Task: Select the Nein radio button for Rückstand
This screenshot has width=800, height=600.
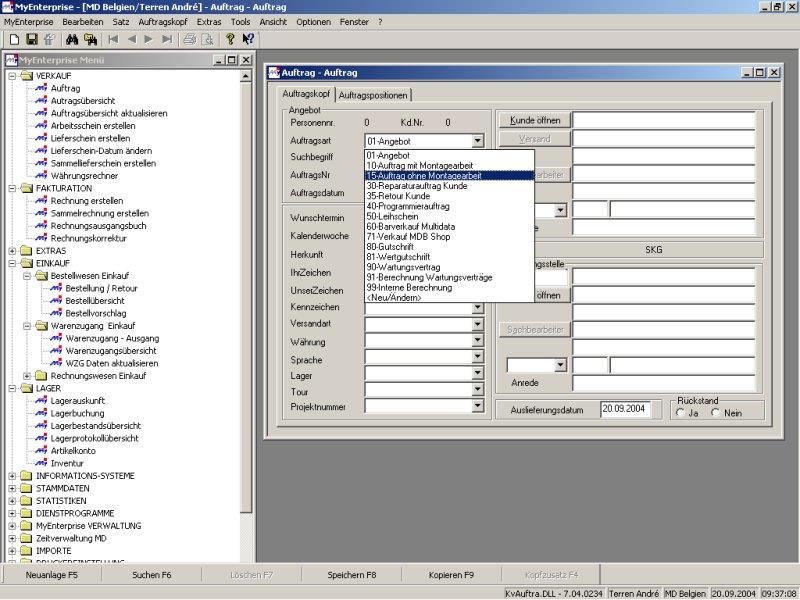Action: (715, 413)
